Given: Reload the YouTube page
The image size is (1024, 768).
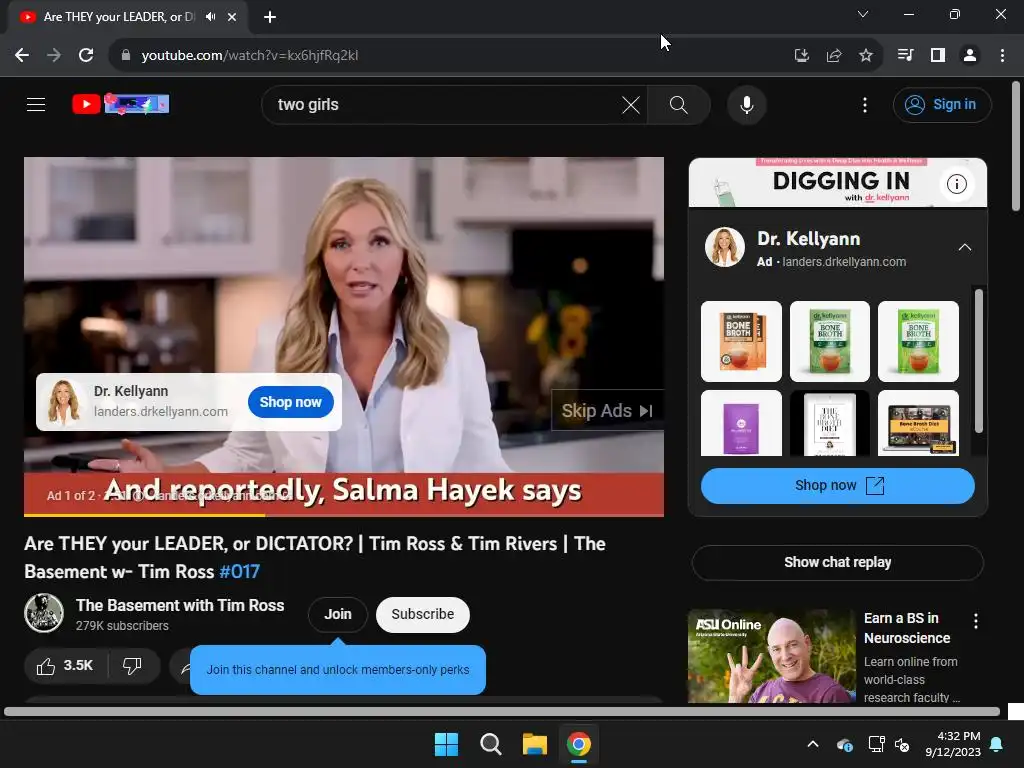Looking at the screenshot, I should pos(86,56).
